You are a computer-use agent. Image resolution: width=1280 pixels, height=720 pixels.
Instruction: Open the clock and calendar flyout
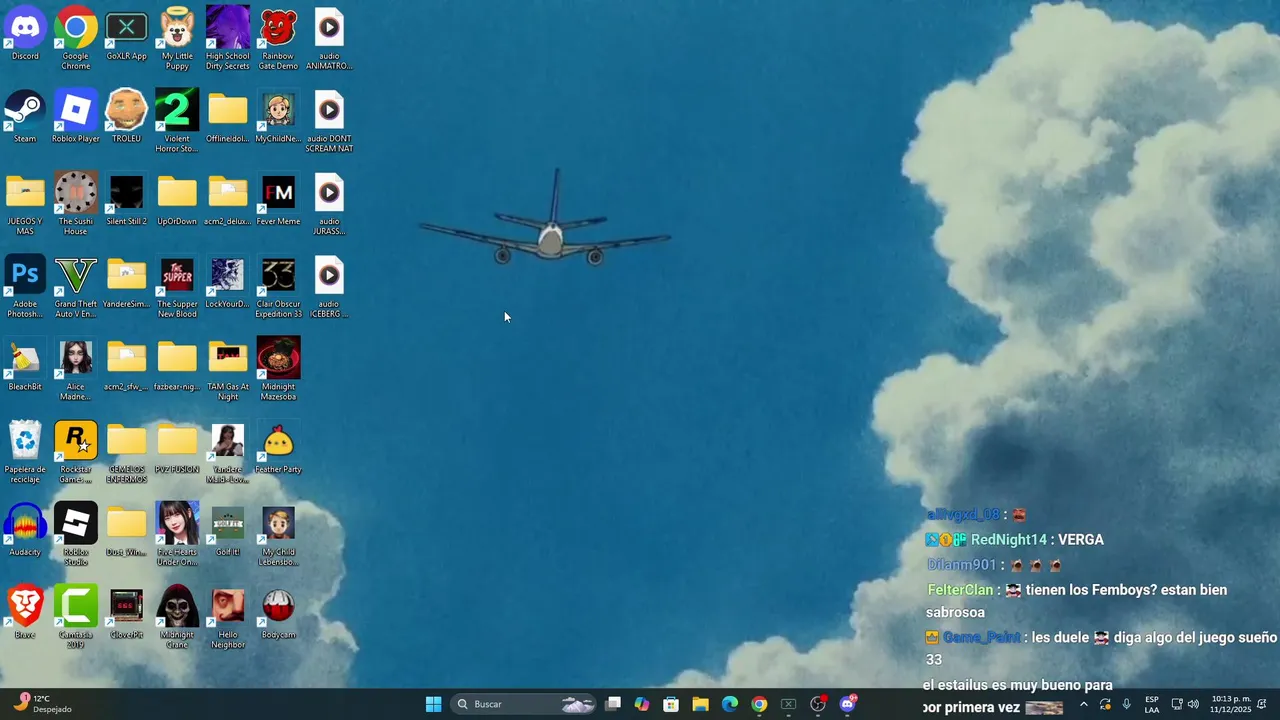pos(1230,704)
